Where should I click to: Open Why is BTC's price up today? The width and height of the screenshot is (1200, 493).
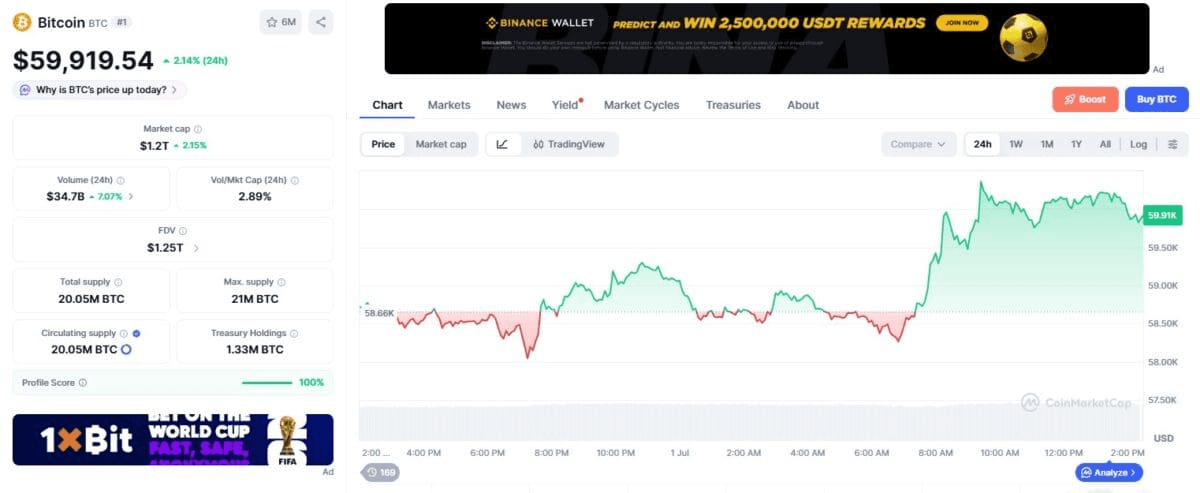[x=99, y=90]
